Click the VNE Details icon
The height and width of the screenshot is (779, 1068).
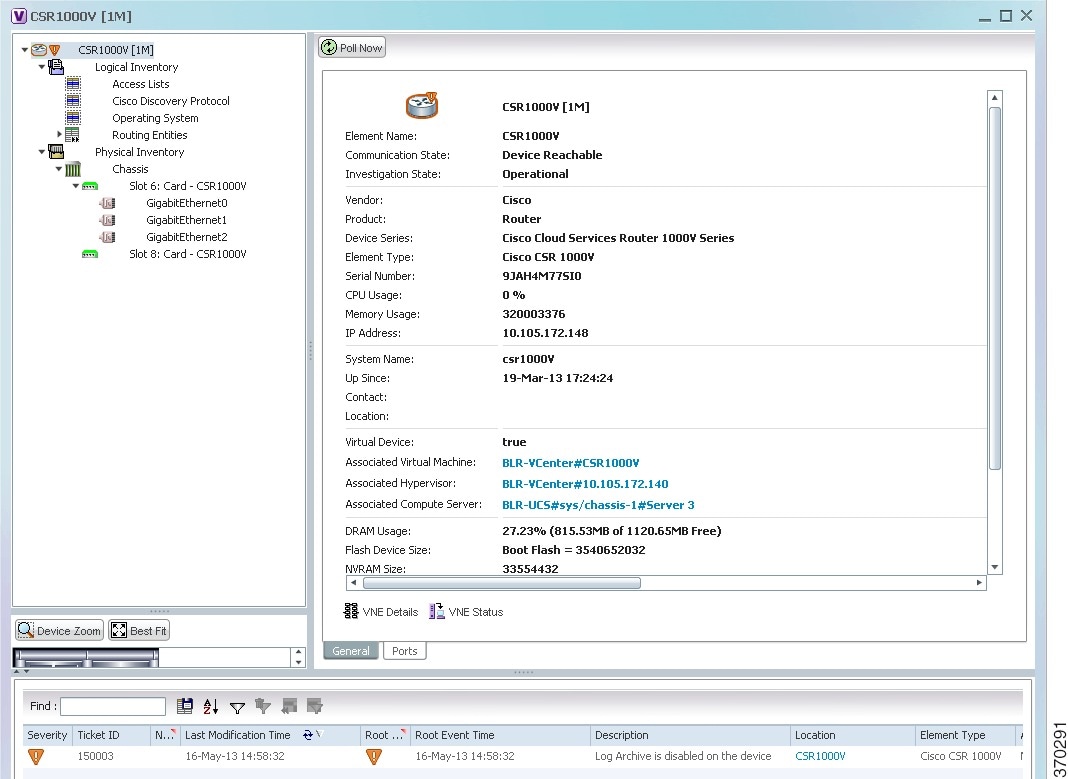(x=351, y=611)
